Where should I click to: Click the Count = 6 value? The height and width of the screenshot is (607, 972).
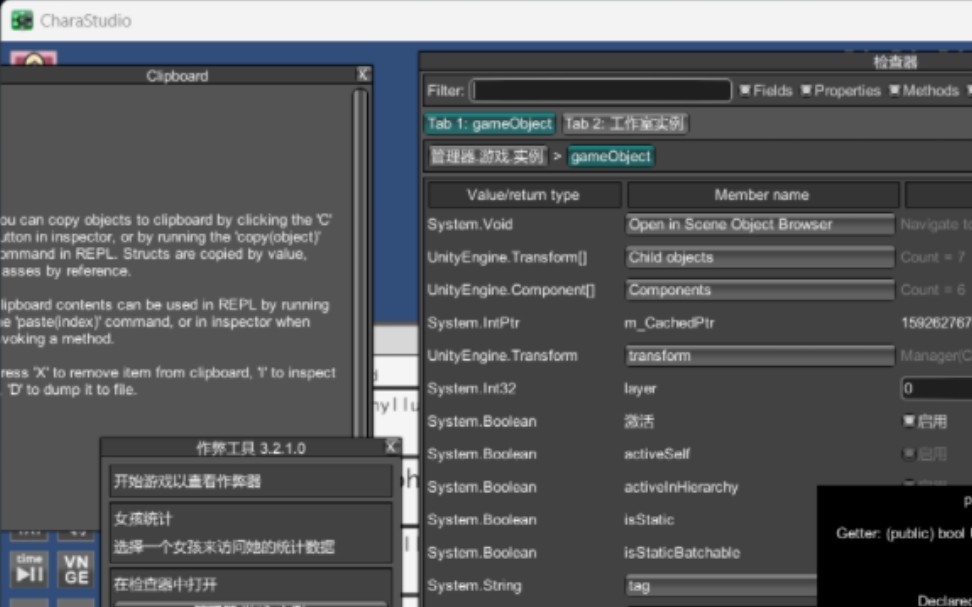click(932, 290)
